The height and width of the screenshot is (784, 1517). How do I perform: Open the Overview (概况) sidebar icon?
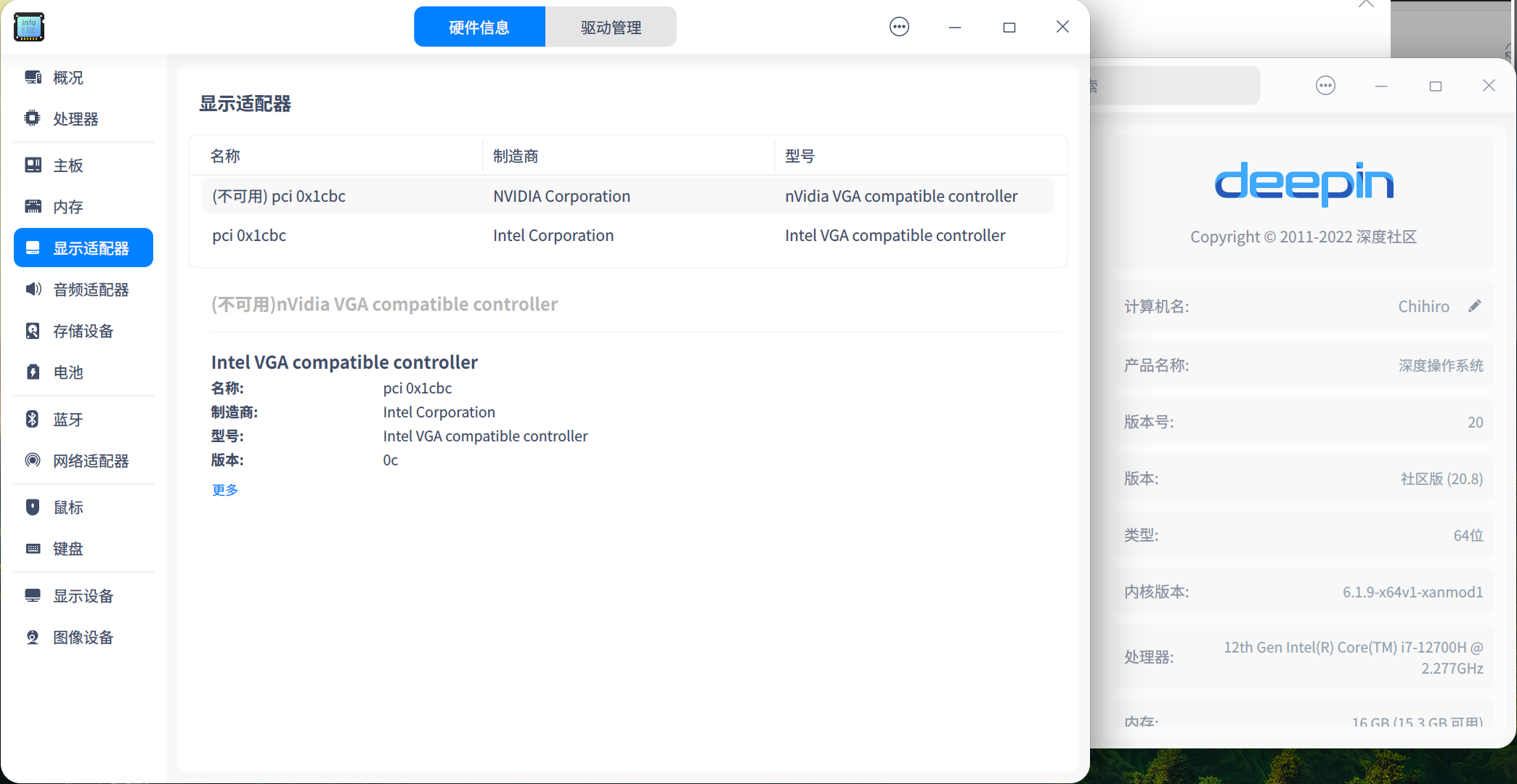pos(33,77)
